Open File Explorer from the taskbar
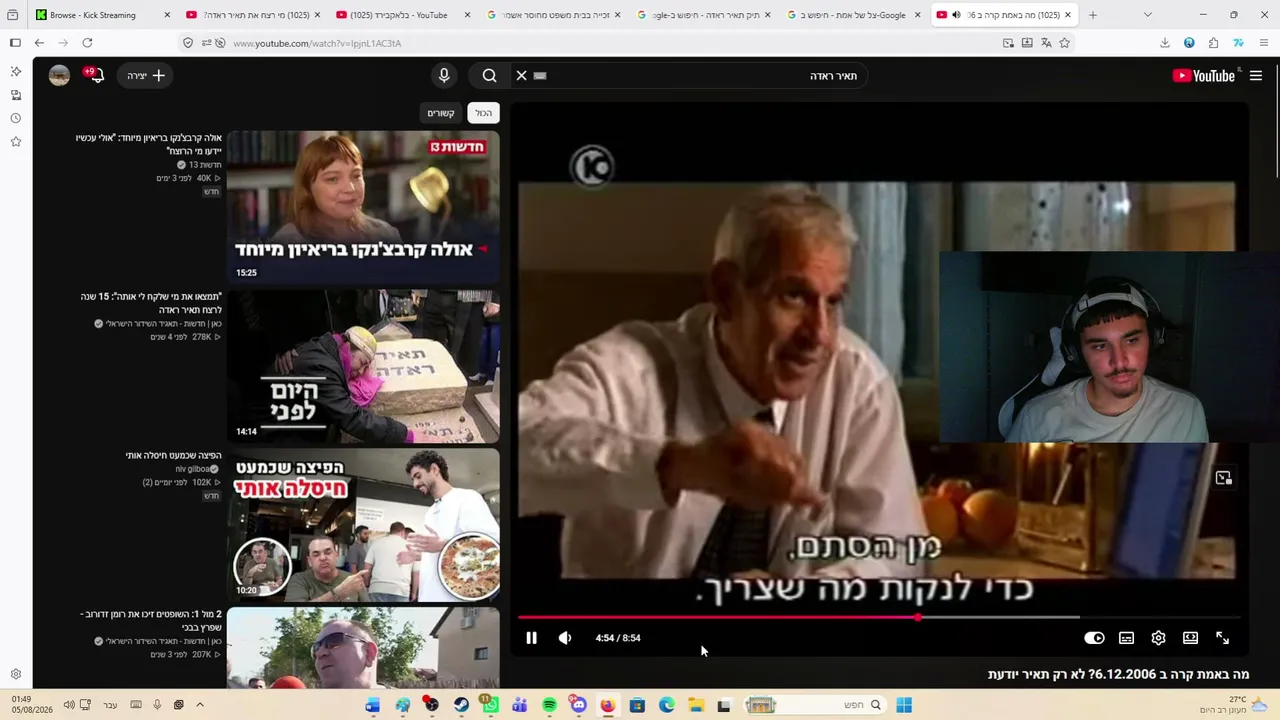Viewport: 1280px width, 720px height. coord(696,705)
